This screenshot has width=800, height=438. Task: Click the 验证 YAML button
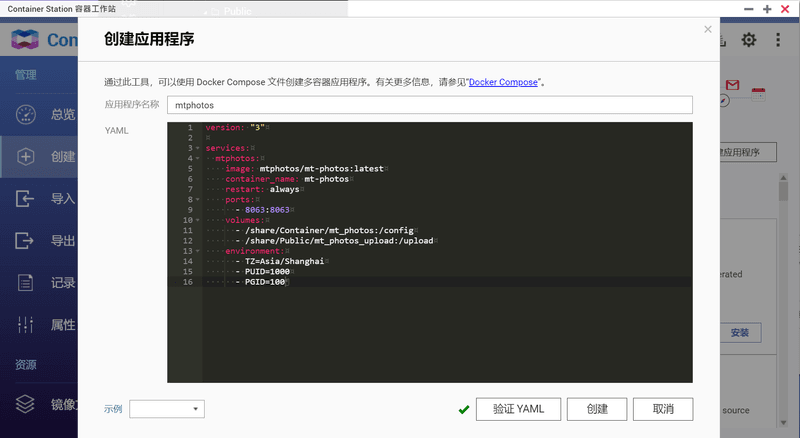coord(518,409)
